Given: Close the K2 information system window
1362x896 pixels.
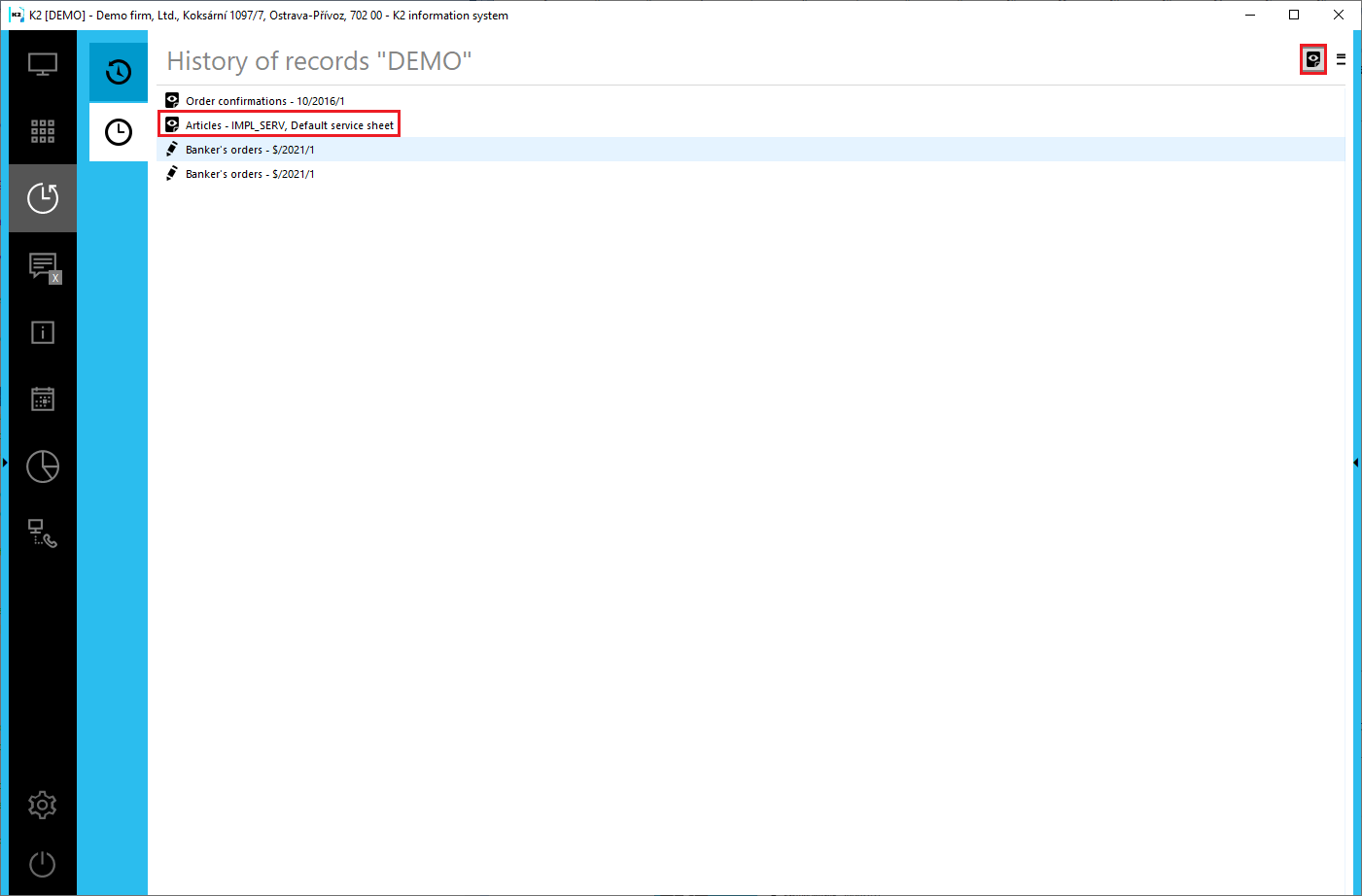Looking at the screenshot, I should coord(1339,15).
